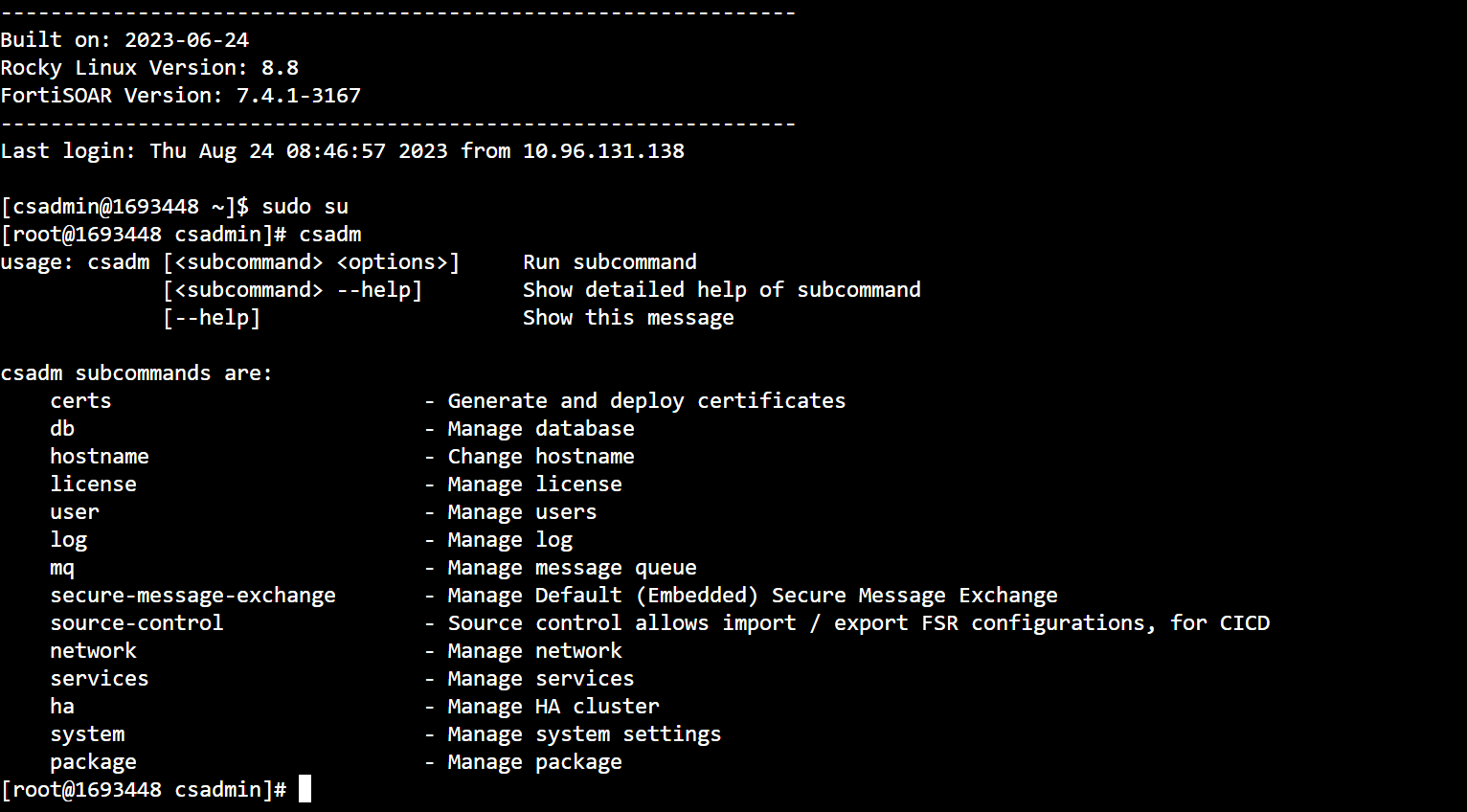Viewport: 1467px width, 812px height.
Task: Click the 'ha' subcommand name
Action: (x=62, y=706)
